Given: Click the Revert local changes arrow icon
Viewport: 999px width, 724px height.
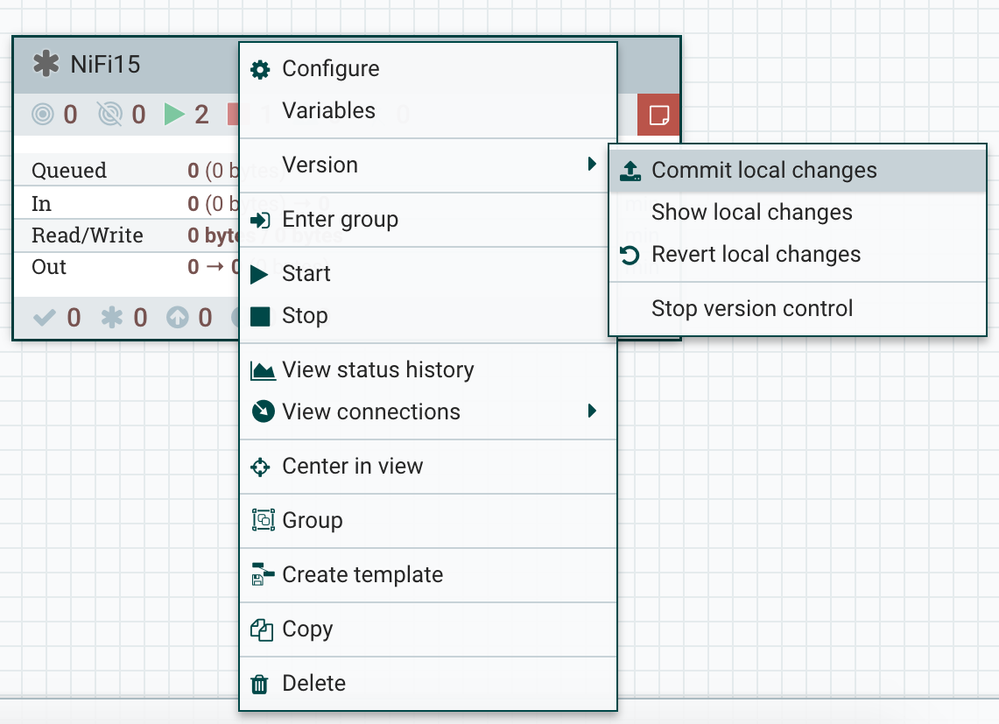Looking at the screenshot, I should [x=630, y=255].
